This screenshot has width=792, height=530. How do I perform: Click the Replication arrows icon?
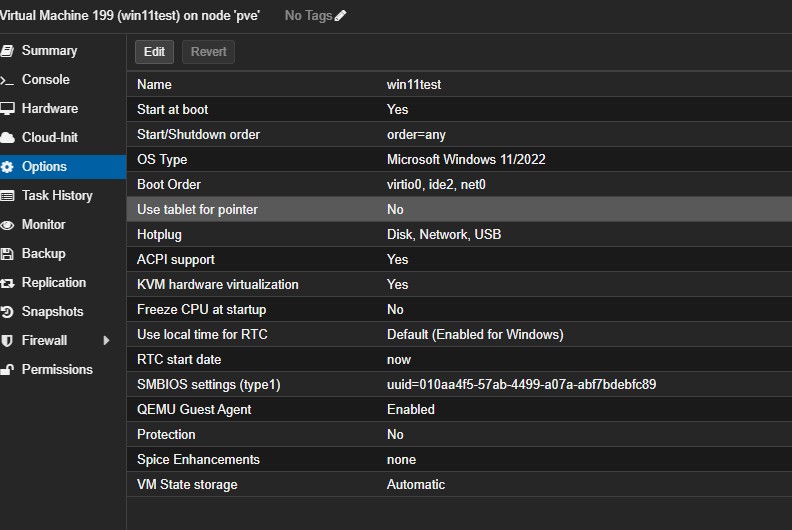[x=7, y=283]
